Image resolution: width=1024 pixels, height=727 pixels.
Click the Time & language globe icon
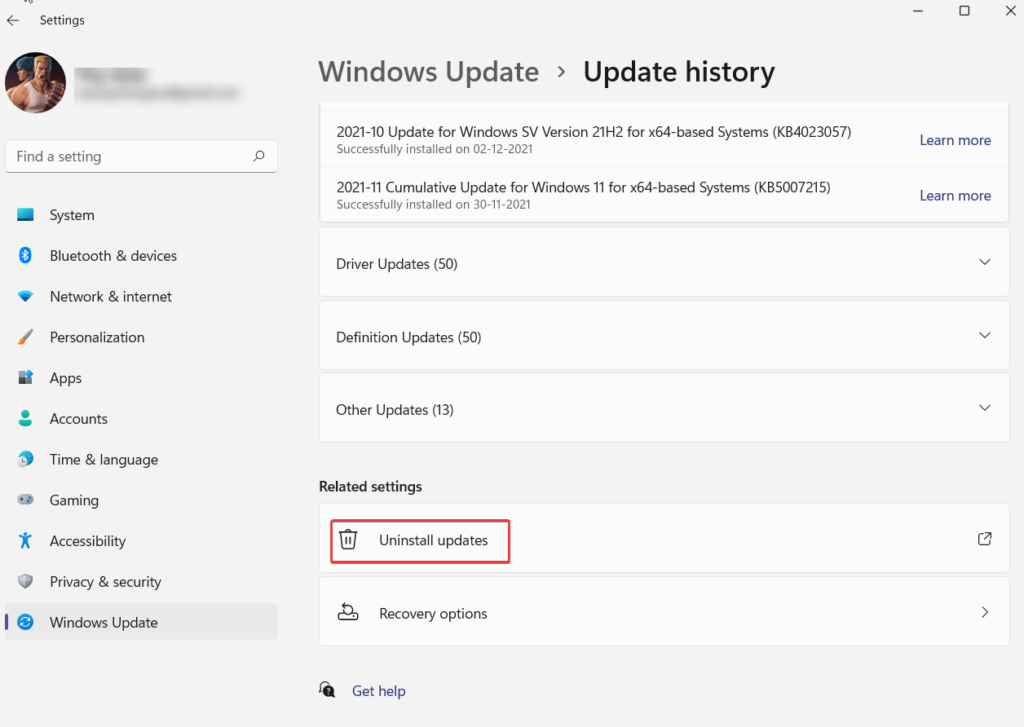[25, 459]
